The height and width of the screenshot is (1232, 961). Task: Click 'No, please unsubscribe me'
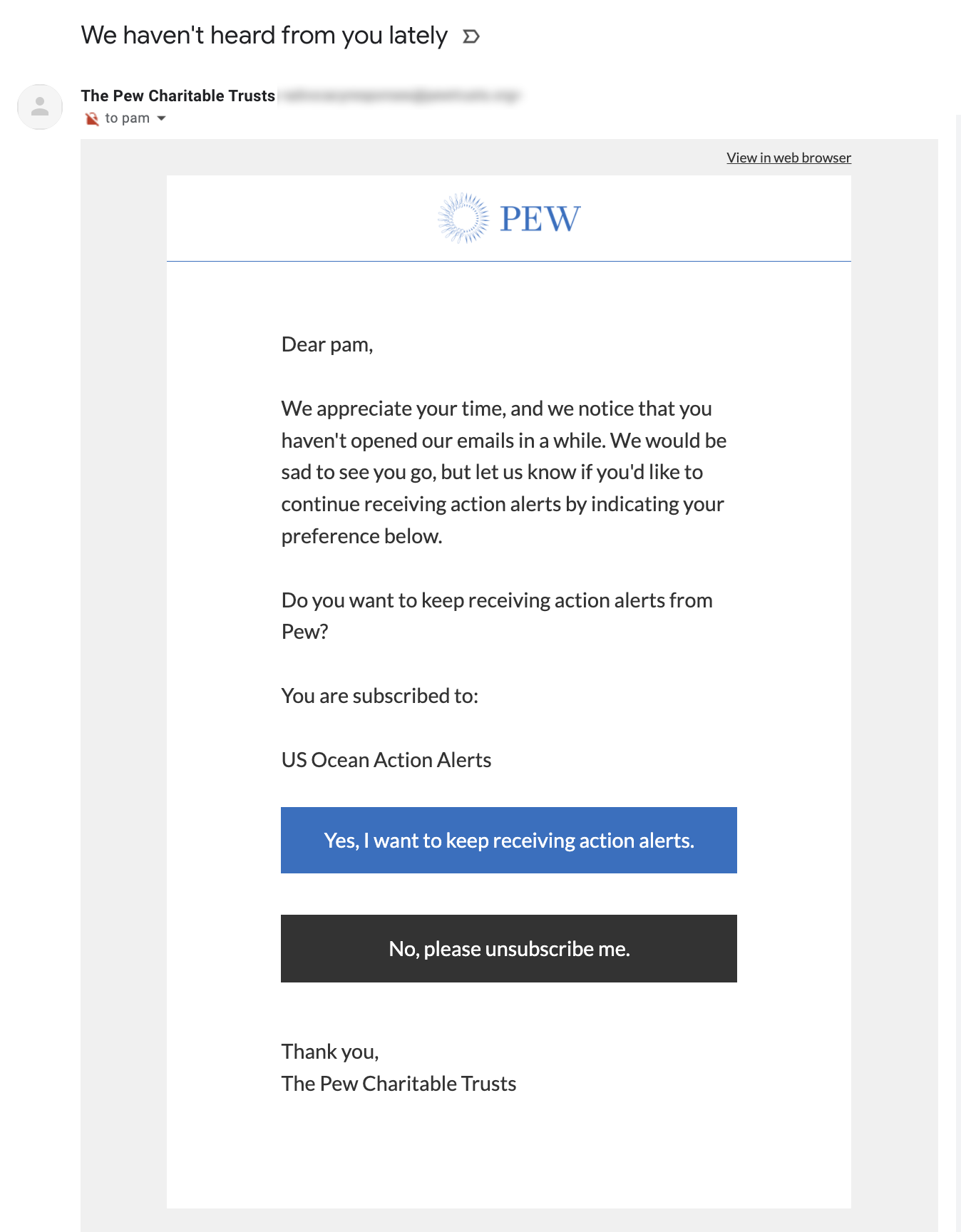508,949
